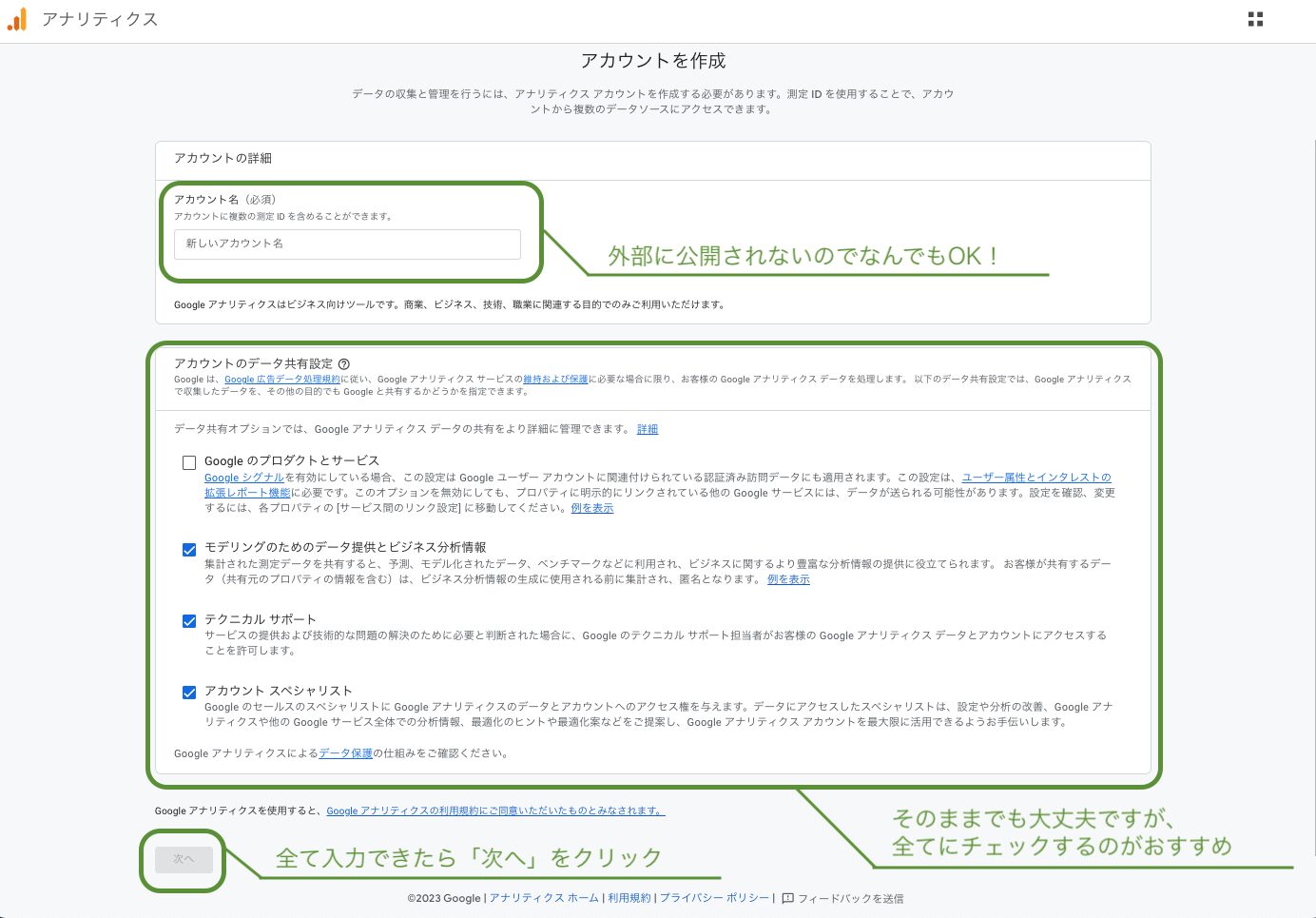1316x918 pixels.
Task: Click the Google のプロダクトとサービス label
Action: click(292, 460)
